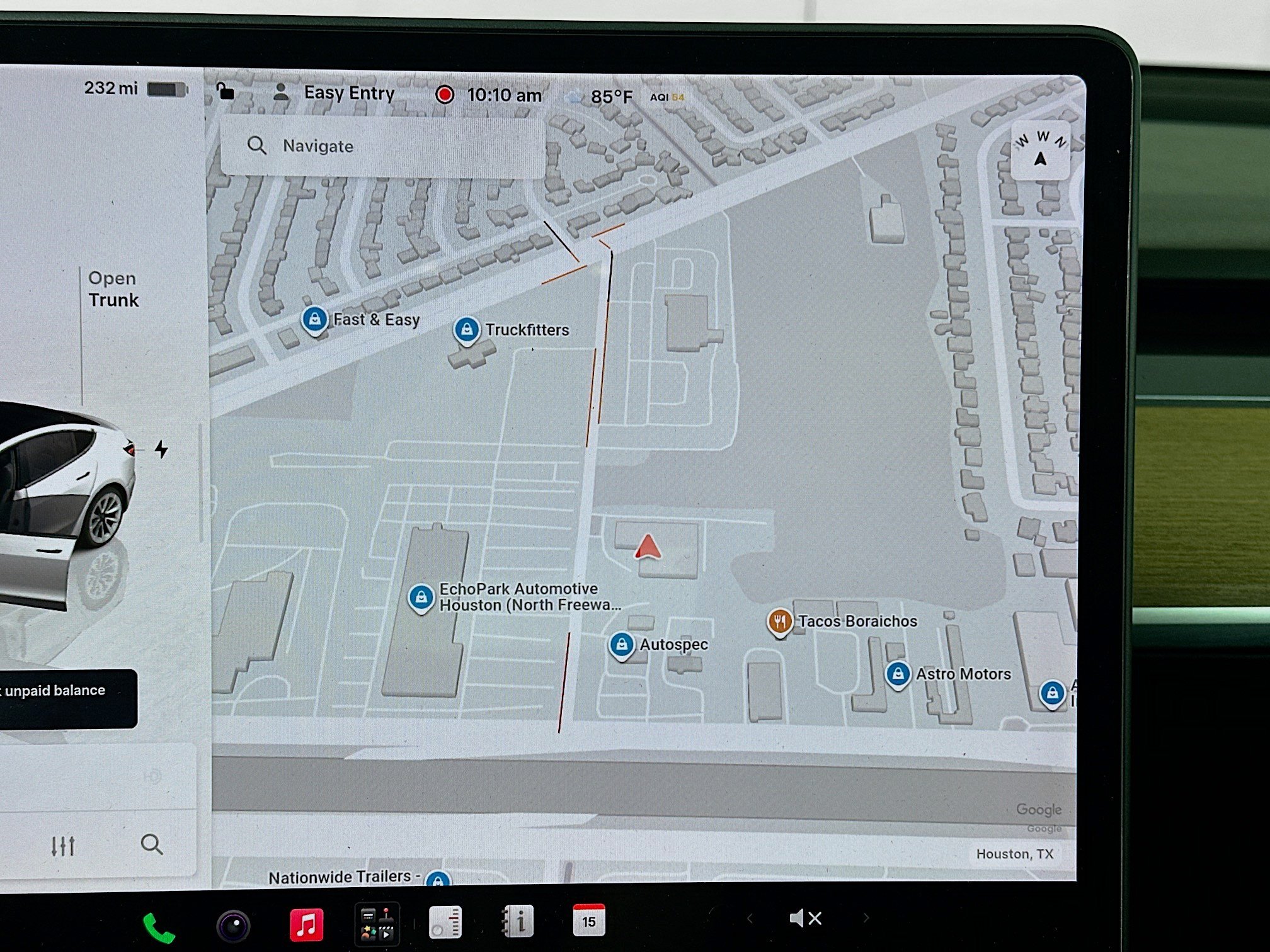The image size is (1270, 952).
Task: Toggle the door lock icon
Action: (225, 91)
